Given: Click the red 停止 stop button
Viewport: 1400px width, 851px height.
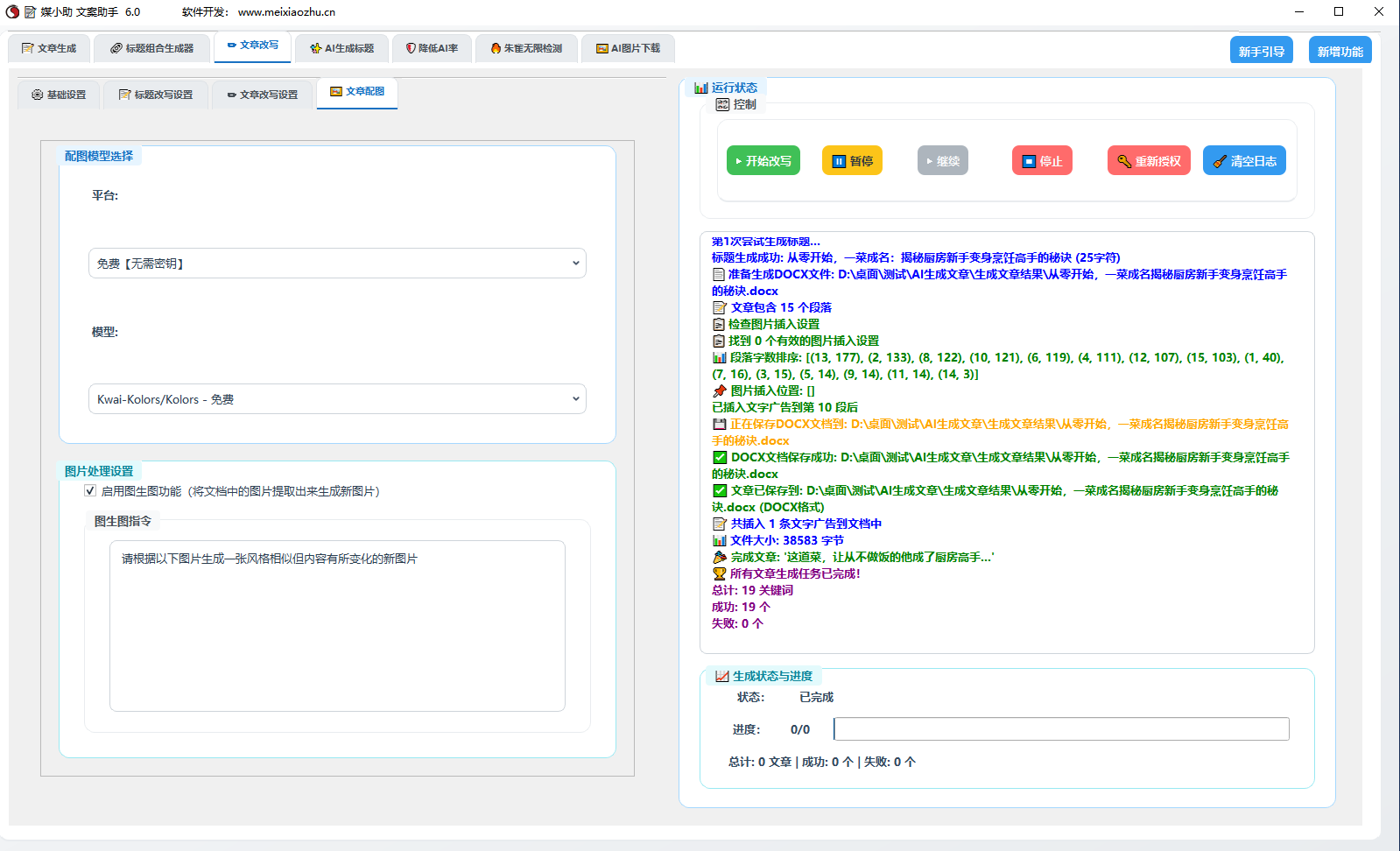Looking at the screenshot, I should tap(1042, 161).
